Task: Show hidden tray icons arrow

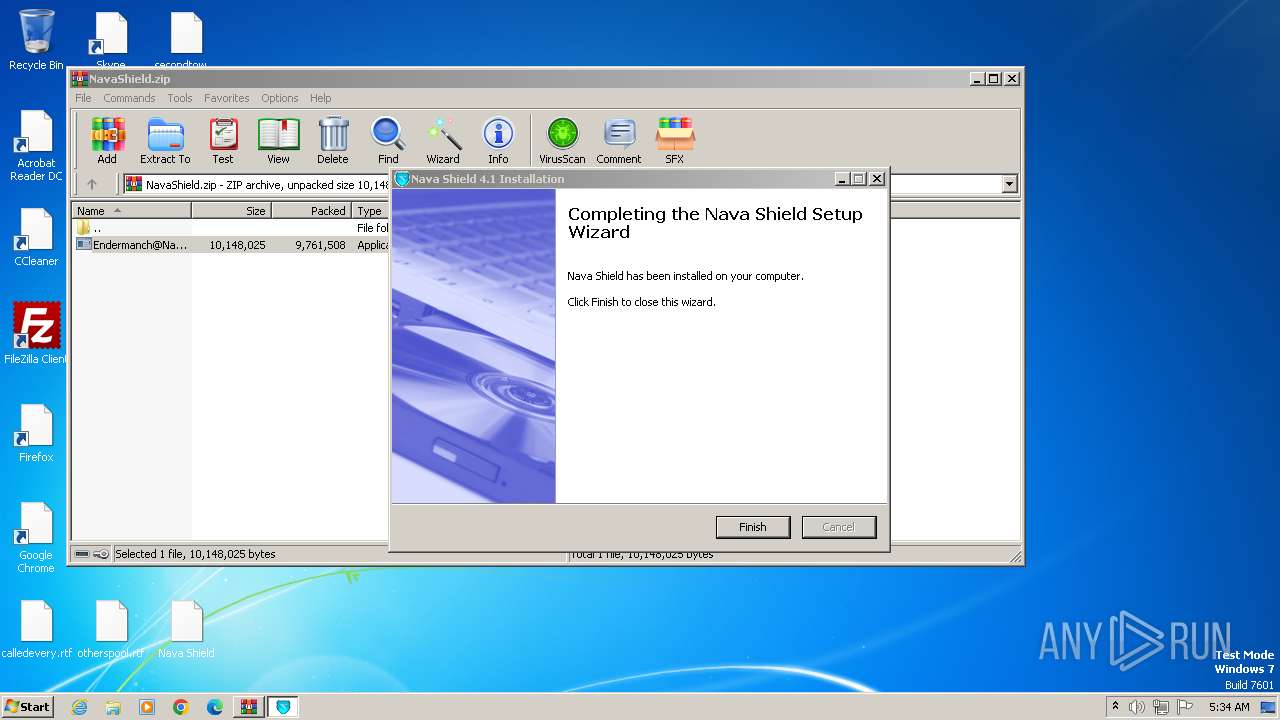Action: pos(1115,707)
